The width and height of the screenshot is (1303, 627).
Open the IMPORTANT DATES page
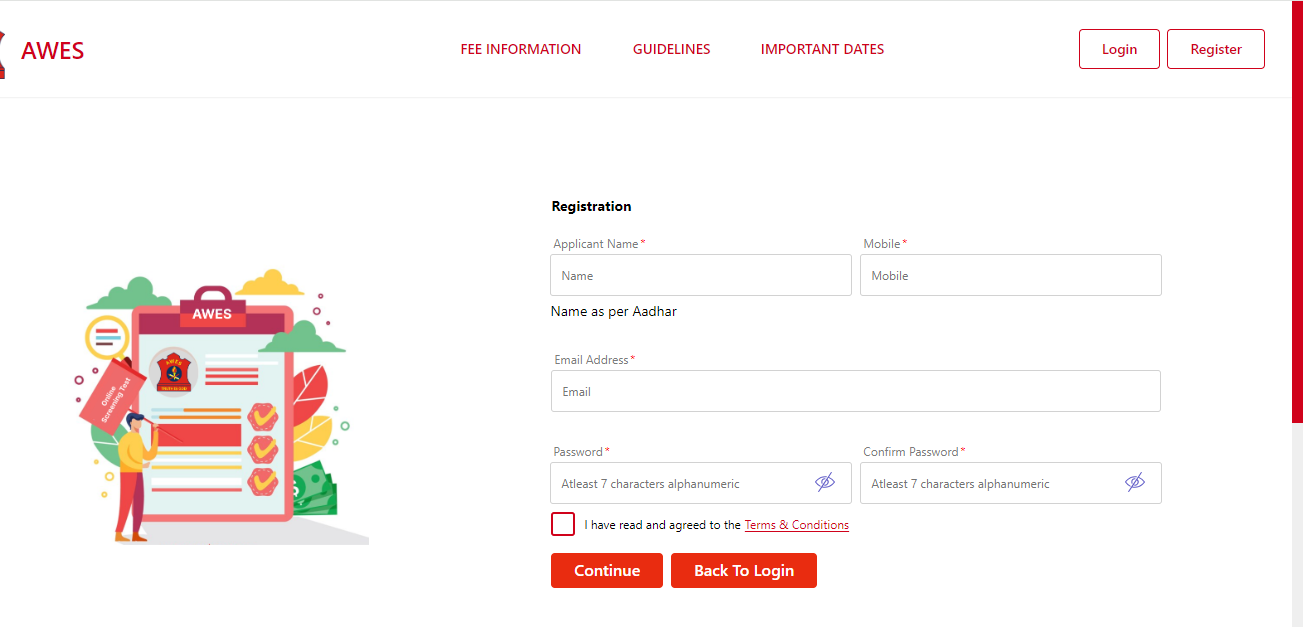point(822,49)
